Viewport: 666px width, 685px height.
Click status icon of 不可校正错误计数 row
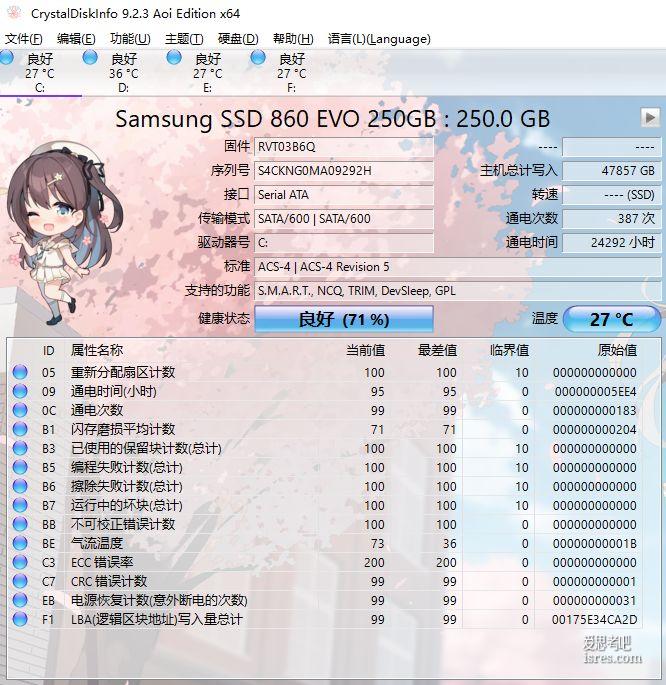pyautogui.click(x=20, y=524)
